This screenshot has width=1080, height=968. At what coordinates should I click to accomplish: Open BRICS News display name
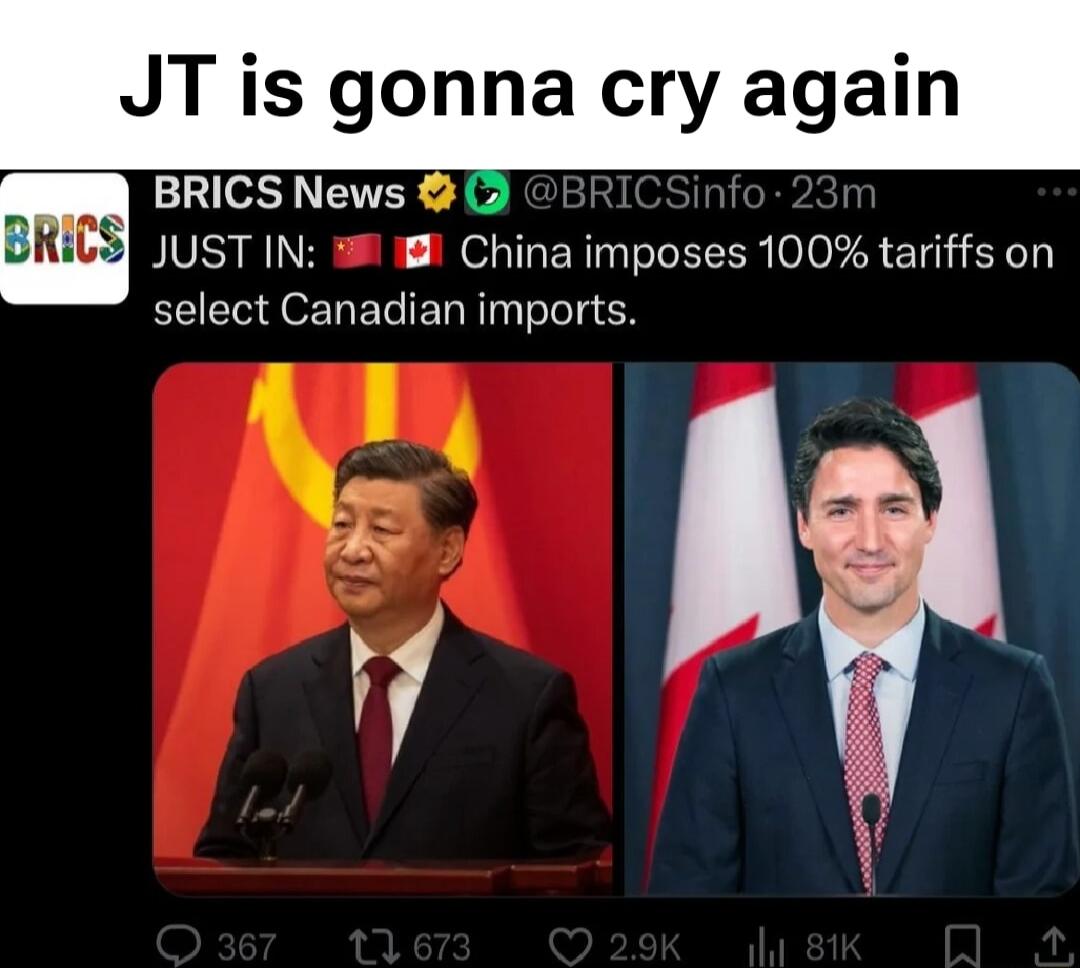[280, 193]
